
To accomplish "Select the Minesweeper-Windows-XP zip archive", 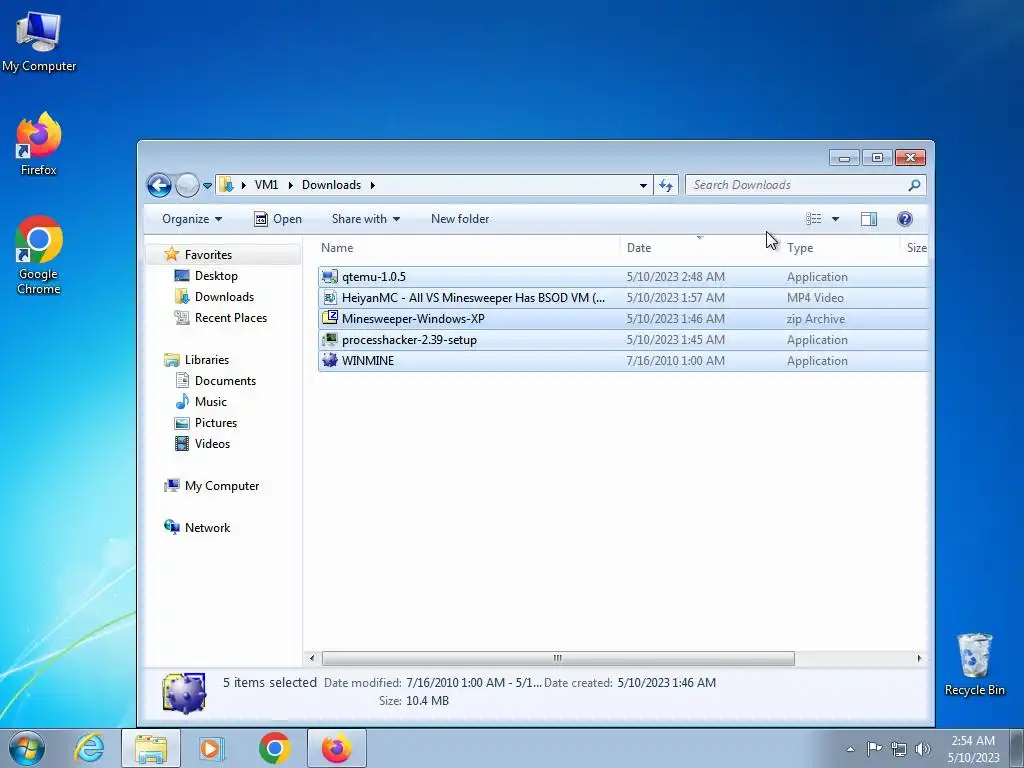I will pos(623,319).
